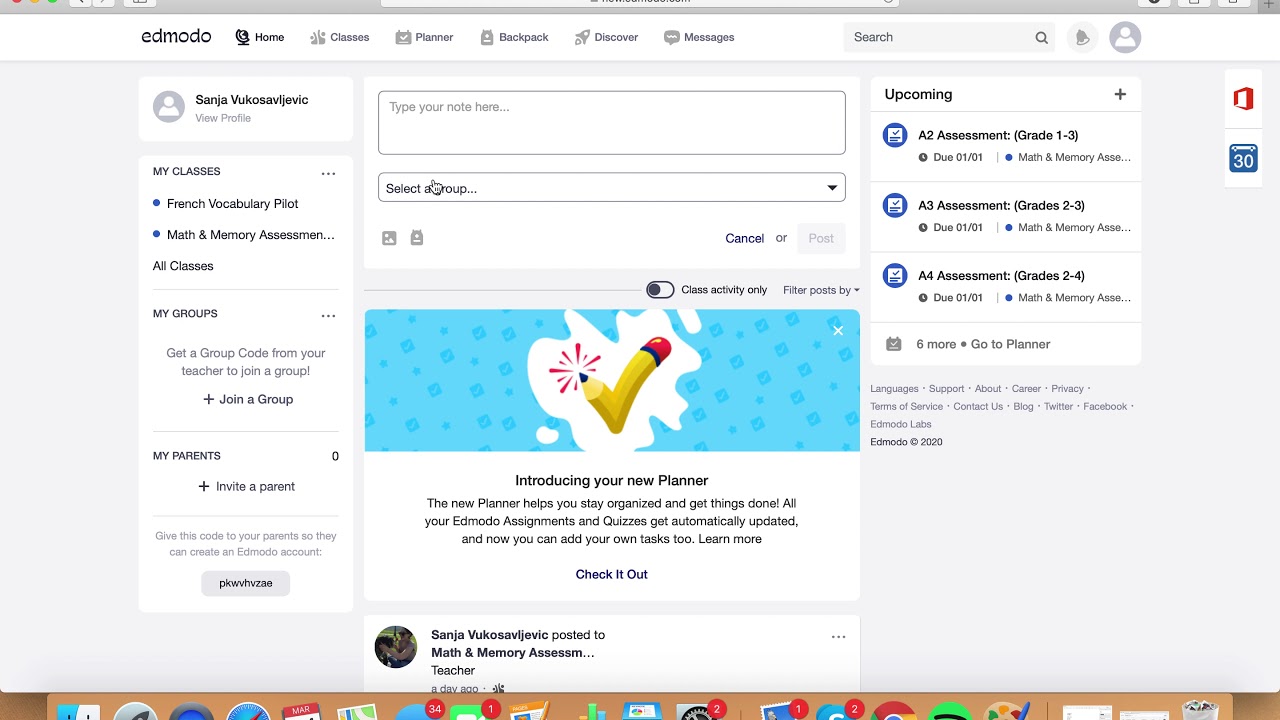1280x720 pixels.
Task: Attach from library with the backpack icon
Action: (x=417, y=238)
